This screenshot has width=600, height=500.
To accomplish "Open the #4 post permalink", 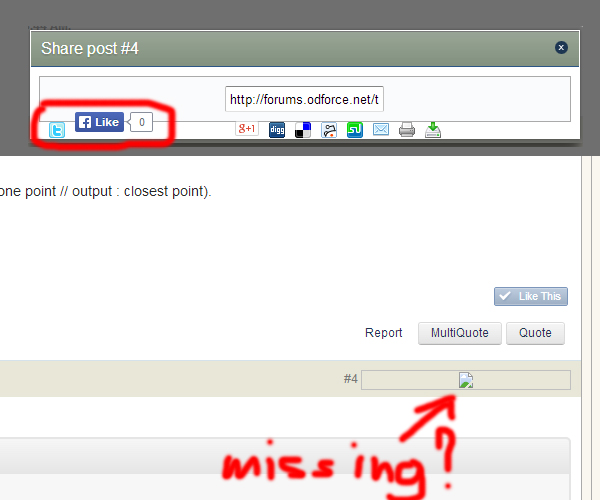I will point(351,379).
